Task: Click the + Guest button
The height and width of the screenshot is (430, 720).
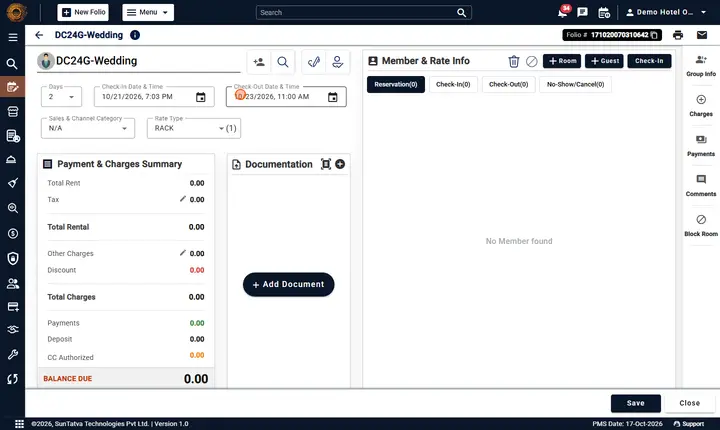Action: [x=604, y=61]
